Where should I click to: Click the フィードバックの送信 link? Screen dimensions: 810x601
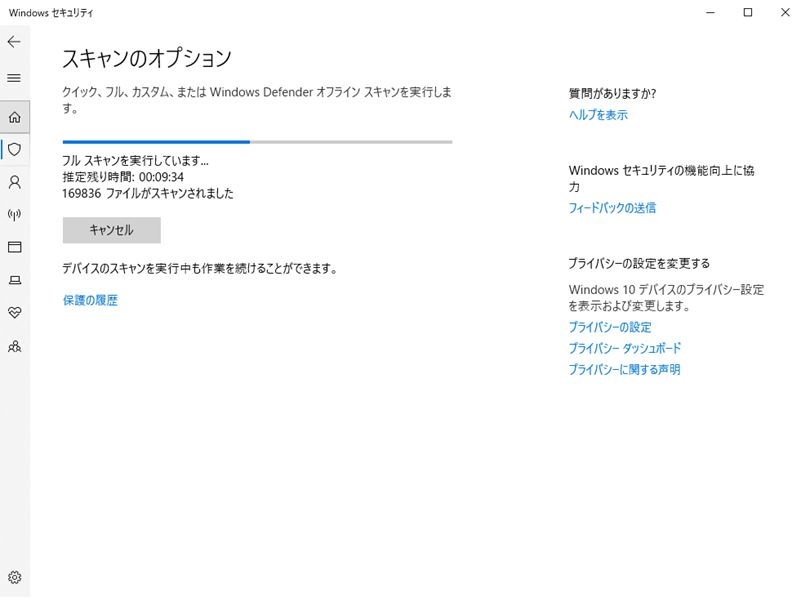(x=612, y=208)
